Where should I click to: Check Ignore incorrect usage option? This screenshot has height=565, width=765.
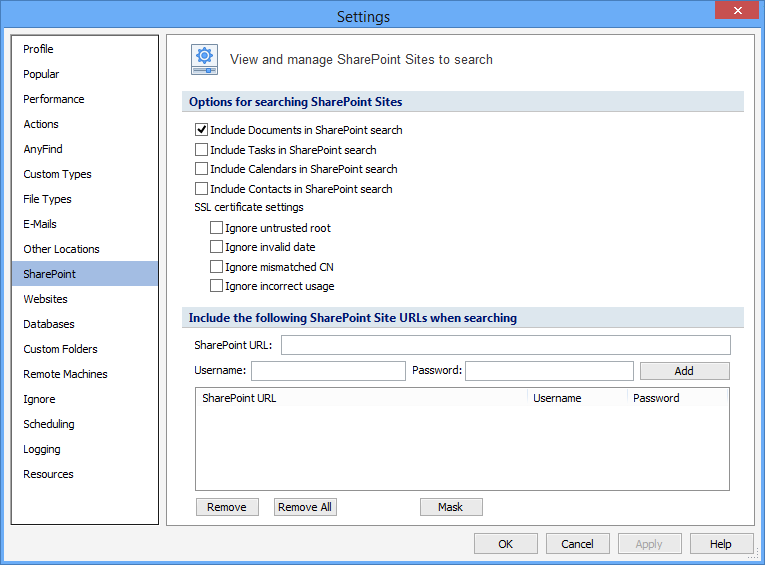coord(217,286)
